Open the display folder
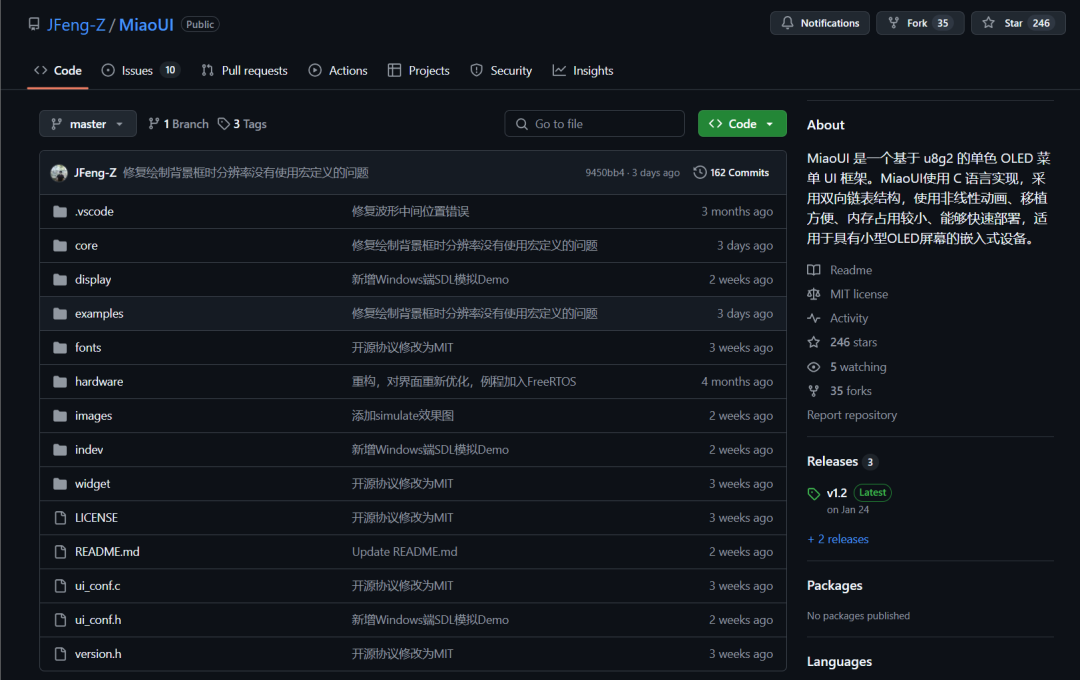Screen dimensions: 1080x680 click(x=93, y=280)
